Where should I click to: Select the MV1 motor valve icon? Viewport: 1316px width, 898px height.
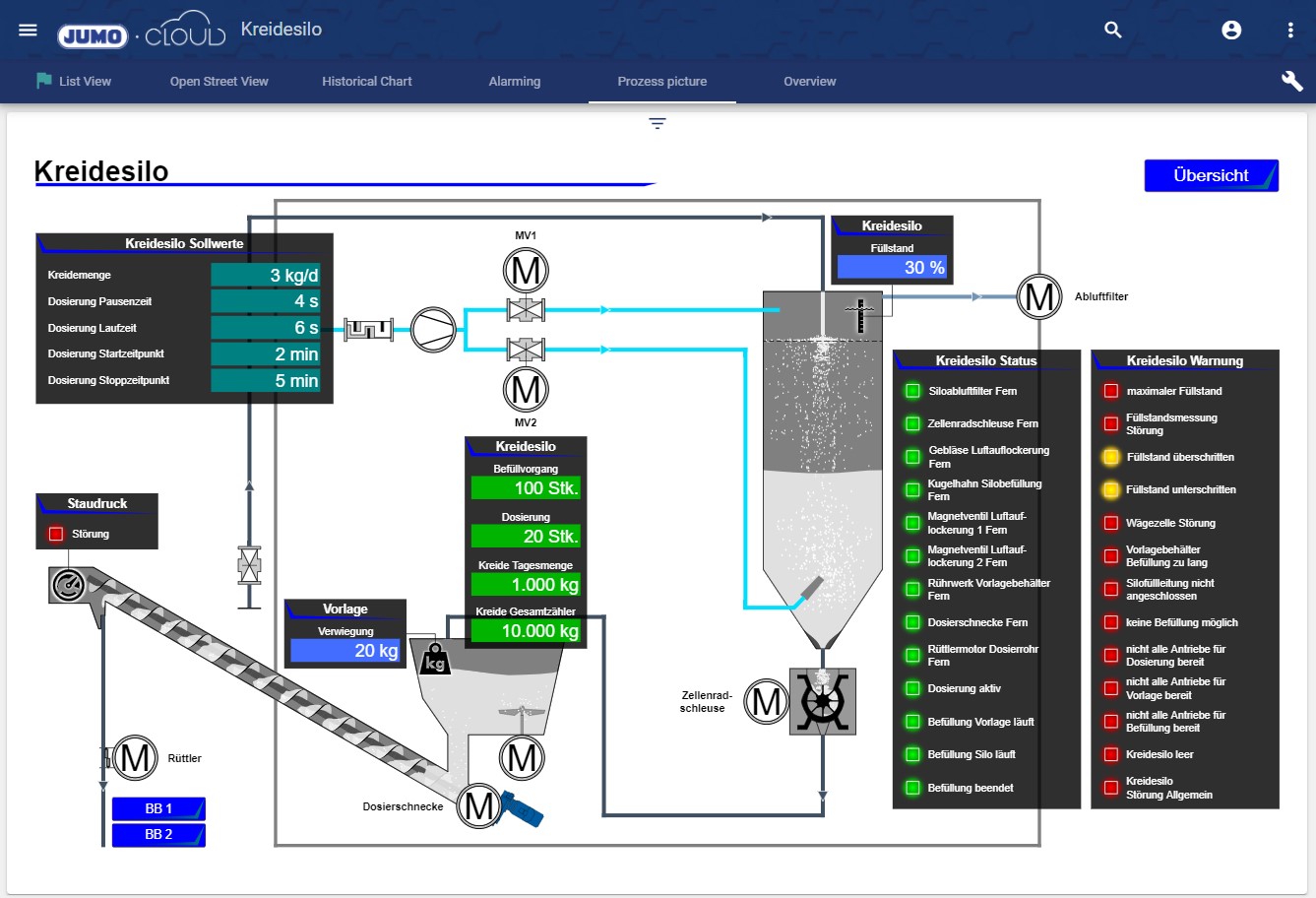click(x=526, y=269)
